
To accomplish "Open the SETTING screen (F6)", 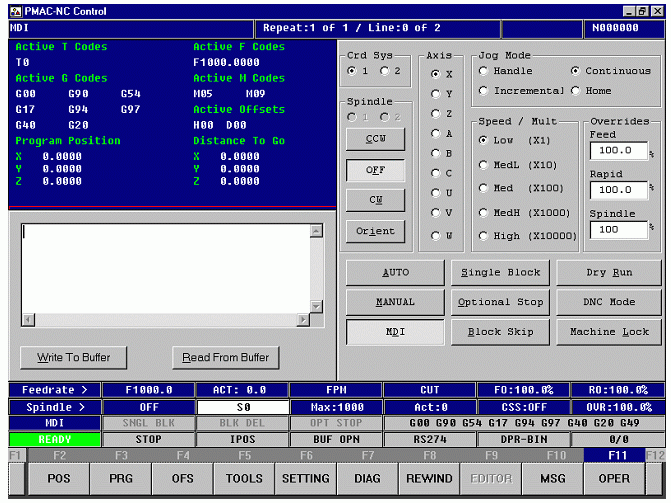I will (x=306, y=479).
